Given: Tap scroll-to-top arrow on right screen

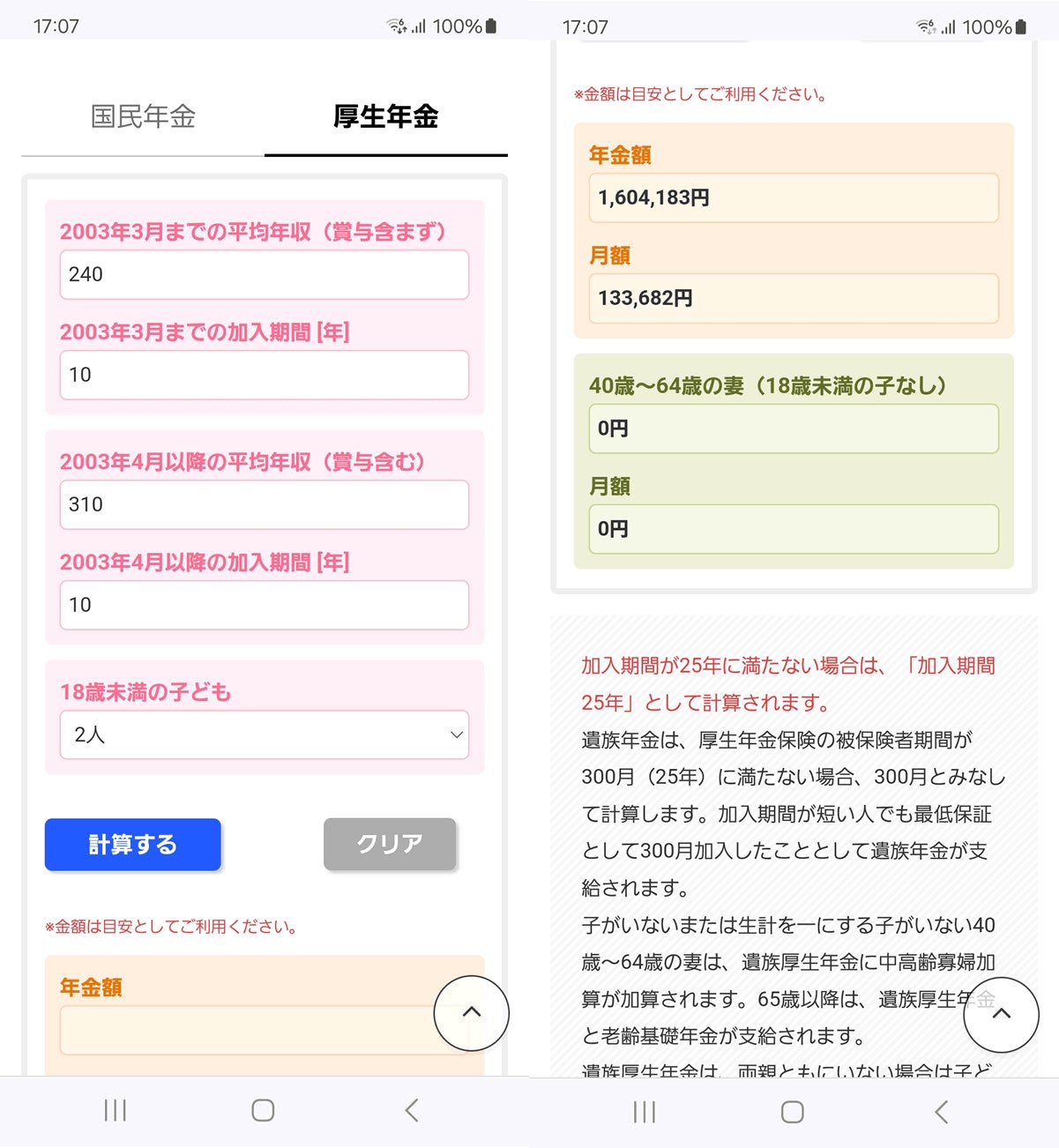Looking at the screenshot, I should click(x=1002, y=1014).
